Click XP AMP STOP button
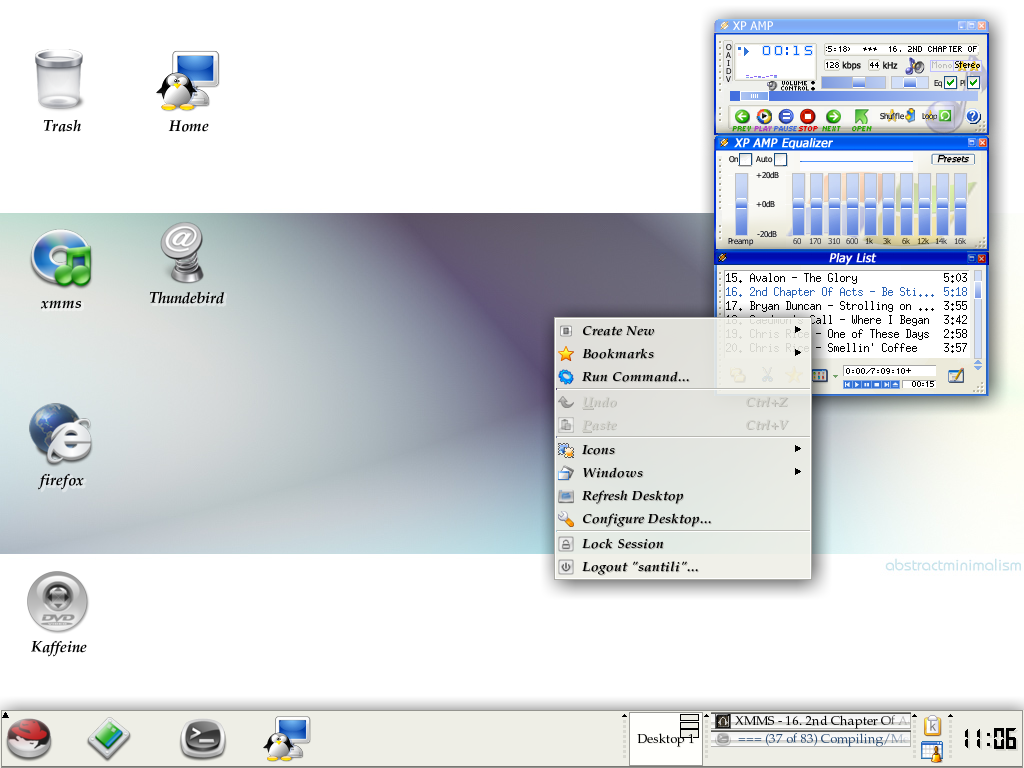 [808, 117]
